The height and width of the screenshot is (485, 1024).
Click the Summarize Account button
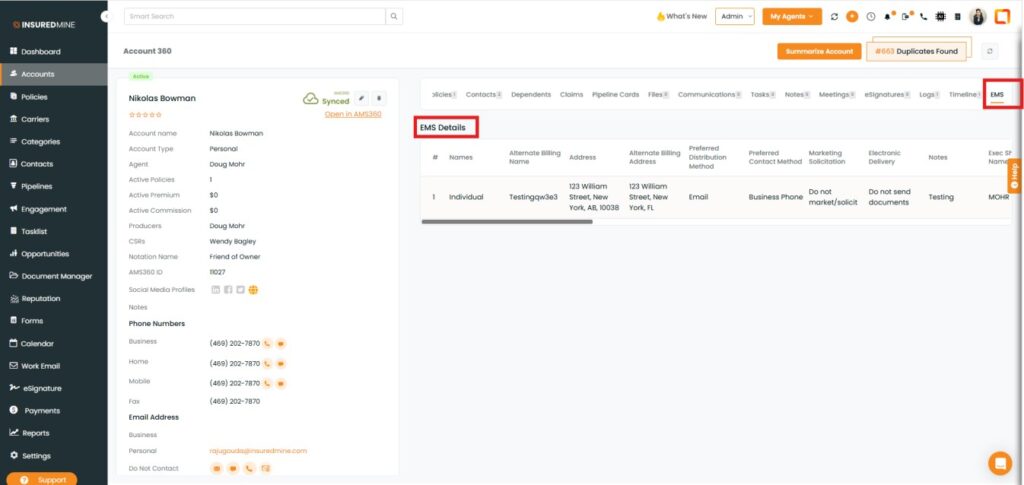pyautogui.click(x=819, y=51)
